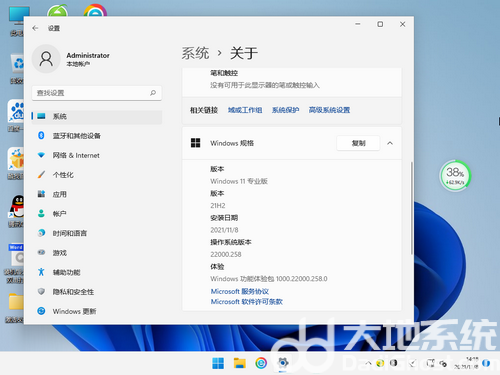The height and width of the screenshot is (375, 500).
Task: Click the settings page vertical scrollbar
Action: point(412,208)
